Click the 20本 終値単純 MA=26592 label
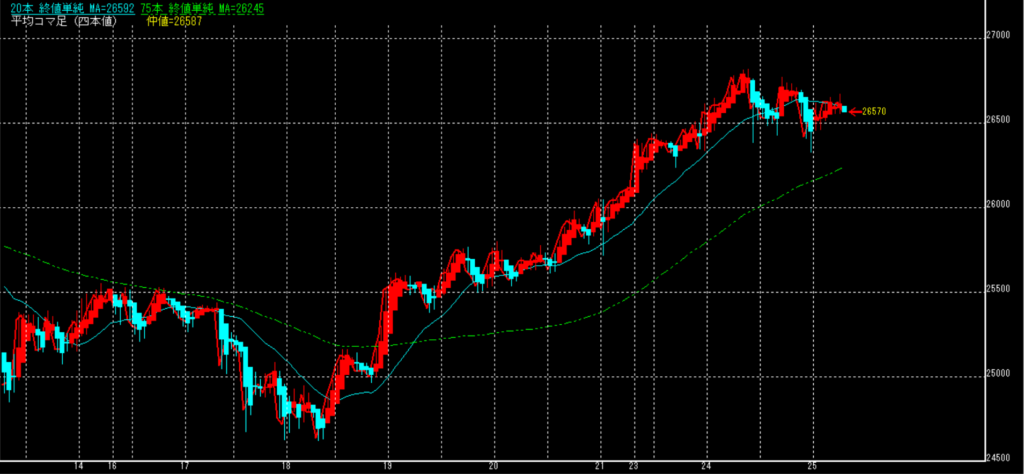 68,8
